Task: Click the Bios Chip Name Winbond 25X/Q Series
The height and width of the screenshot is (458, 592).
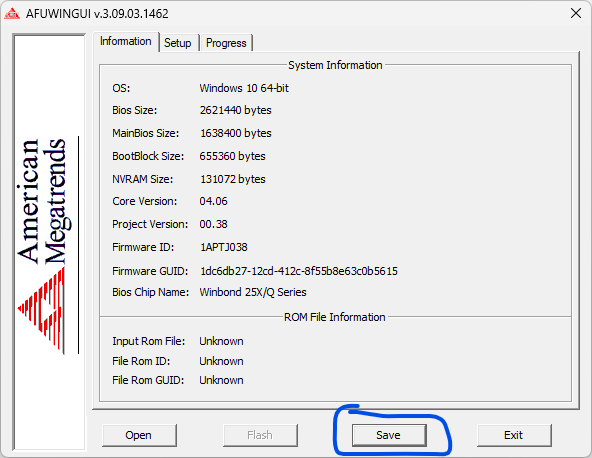Action: [253, 292]
